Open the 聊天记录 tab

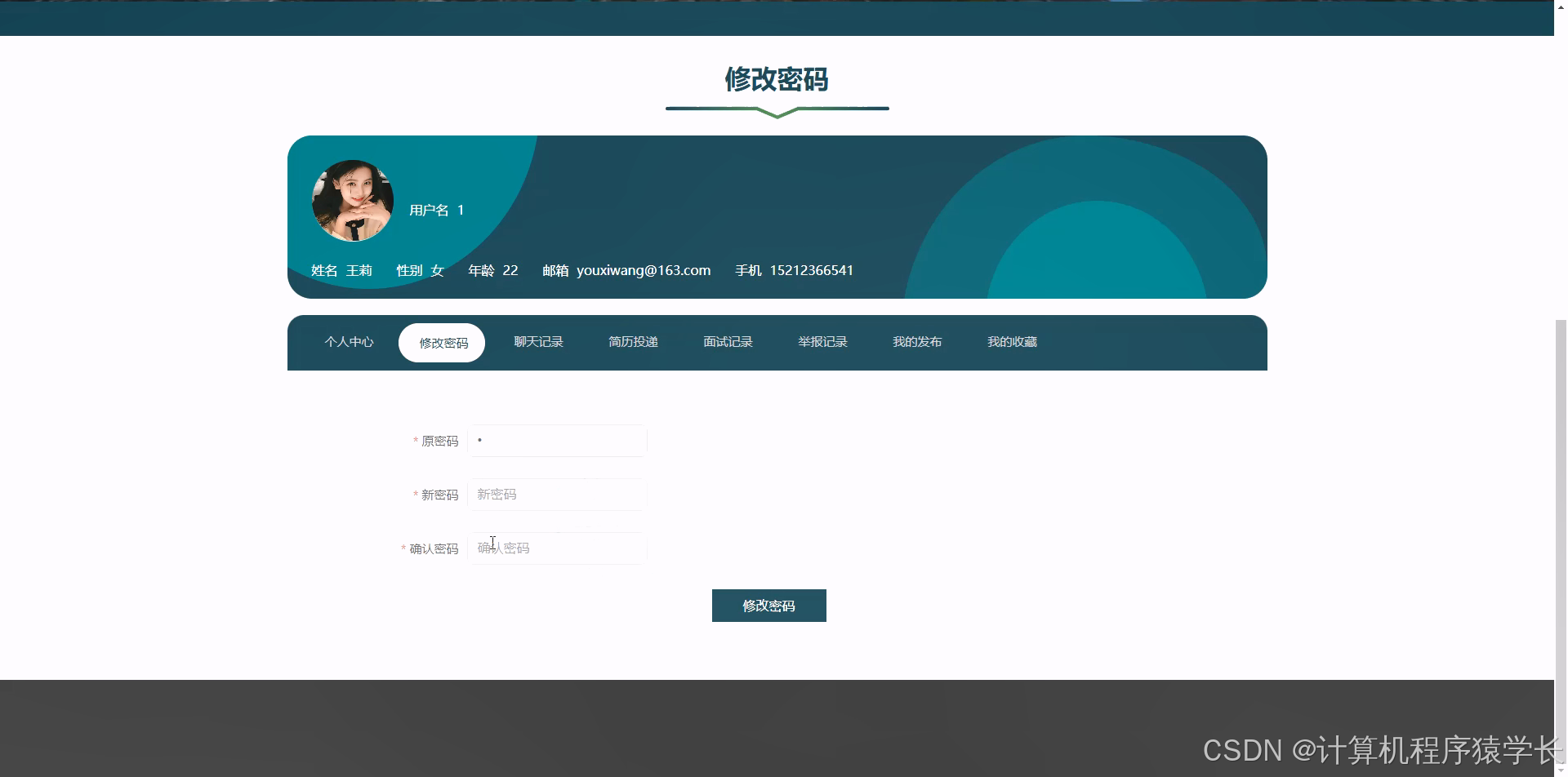click(x=538, y=342)
